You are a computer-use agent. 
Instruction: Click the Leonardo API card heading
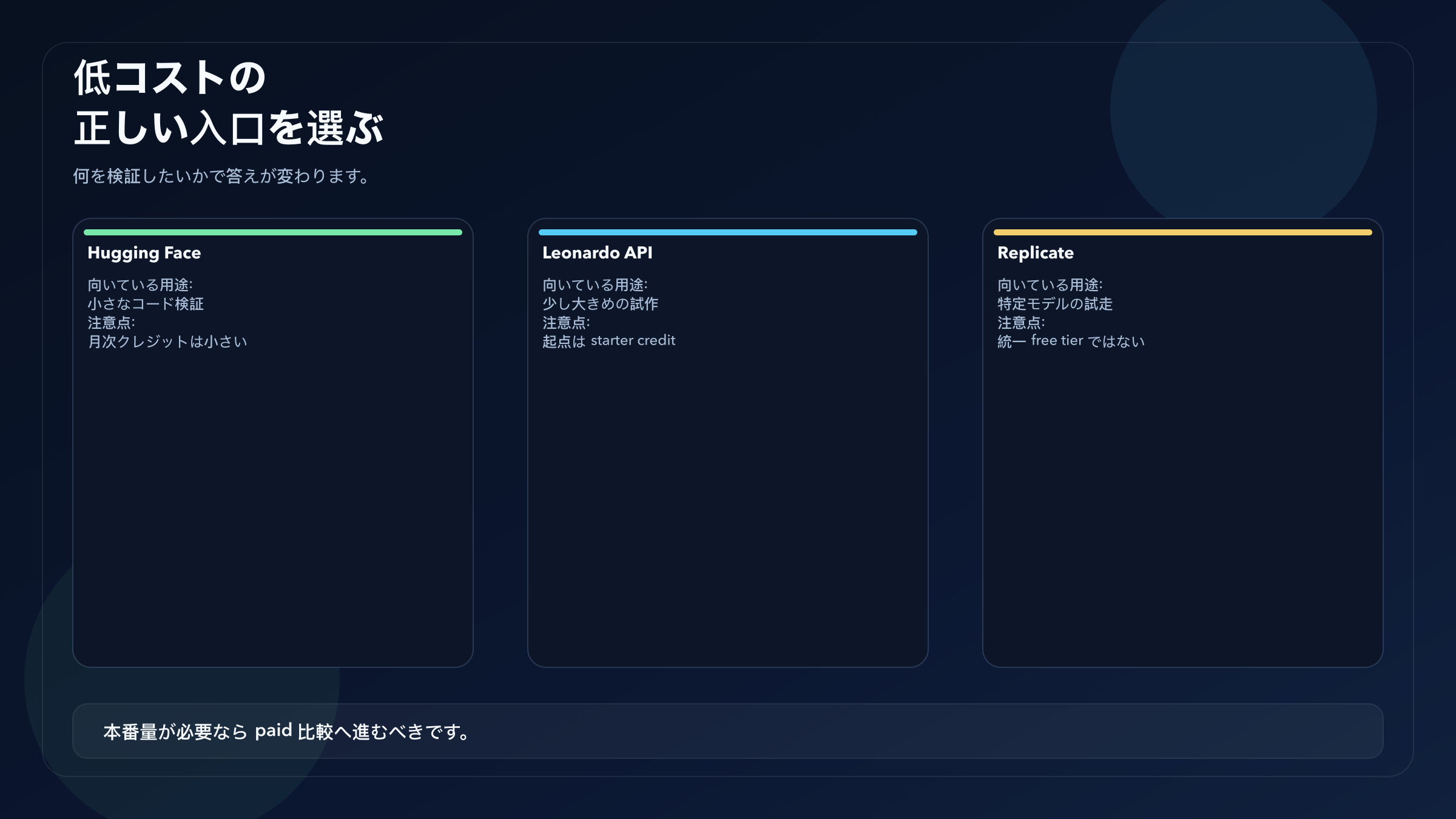(598, 253)
